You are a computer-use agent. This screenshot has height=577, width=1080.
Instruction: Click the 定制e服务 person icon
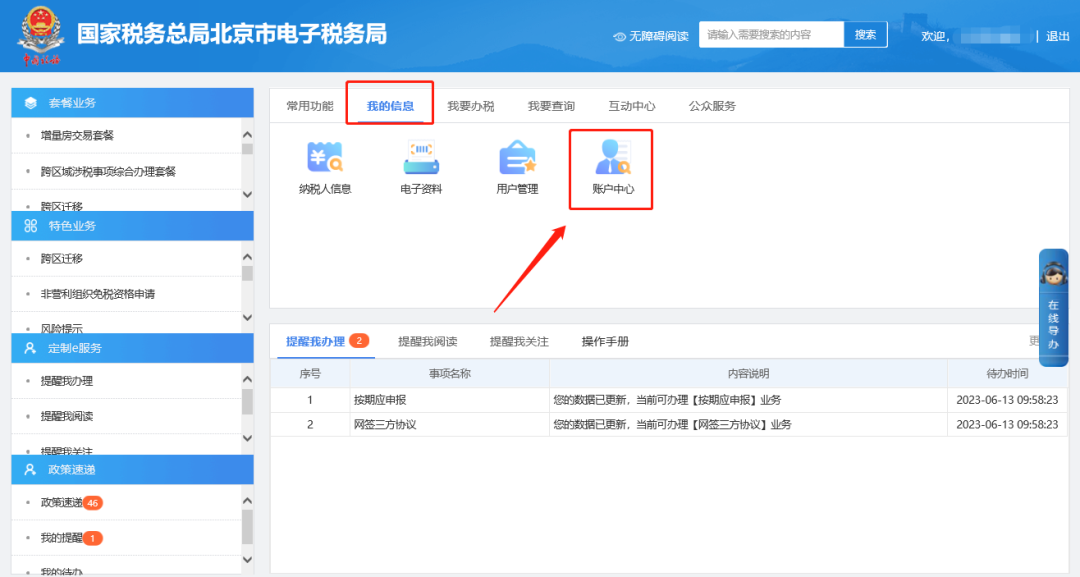(30, 348)
